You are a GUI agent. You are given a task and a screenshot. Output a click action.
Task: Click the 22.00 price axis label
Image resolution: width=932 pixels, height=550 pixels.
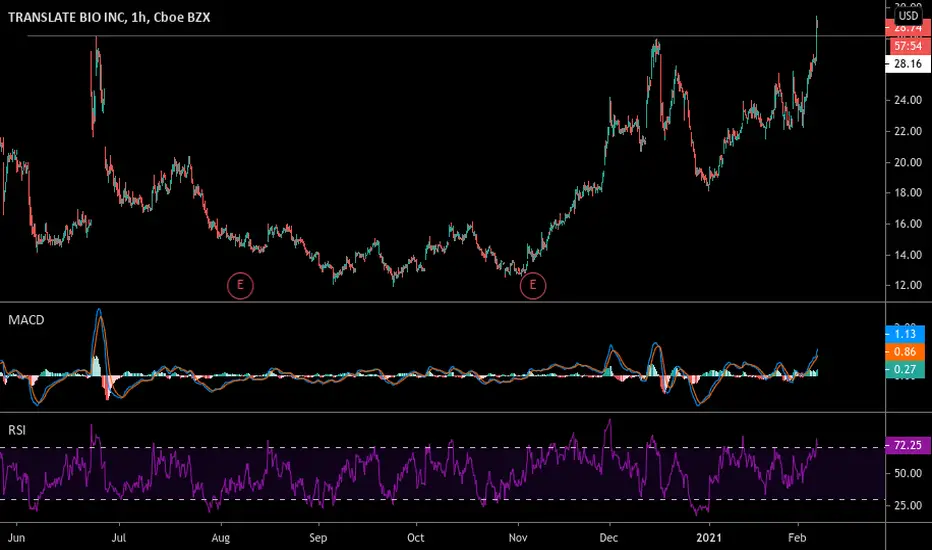[x=908, y=131]
